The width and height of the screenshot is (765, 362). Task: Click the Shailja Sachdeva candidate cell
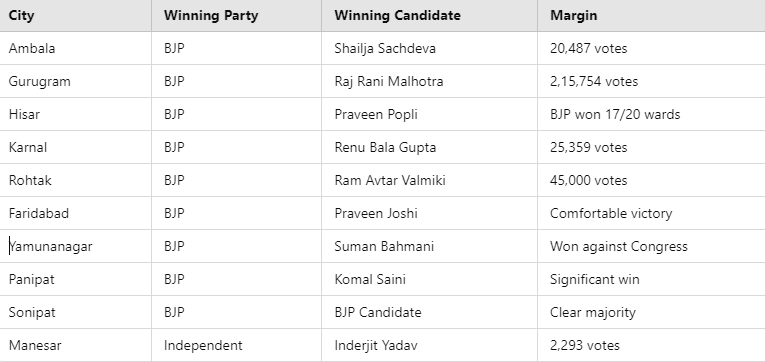pos(429,48)
